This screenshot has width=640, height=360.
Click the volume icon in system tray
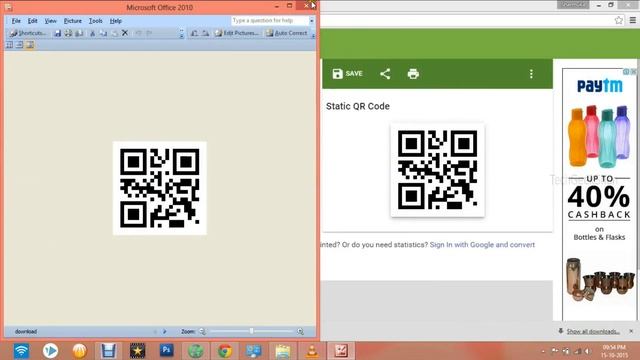coord(587,351)
